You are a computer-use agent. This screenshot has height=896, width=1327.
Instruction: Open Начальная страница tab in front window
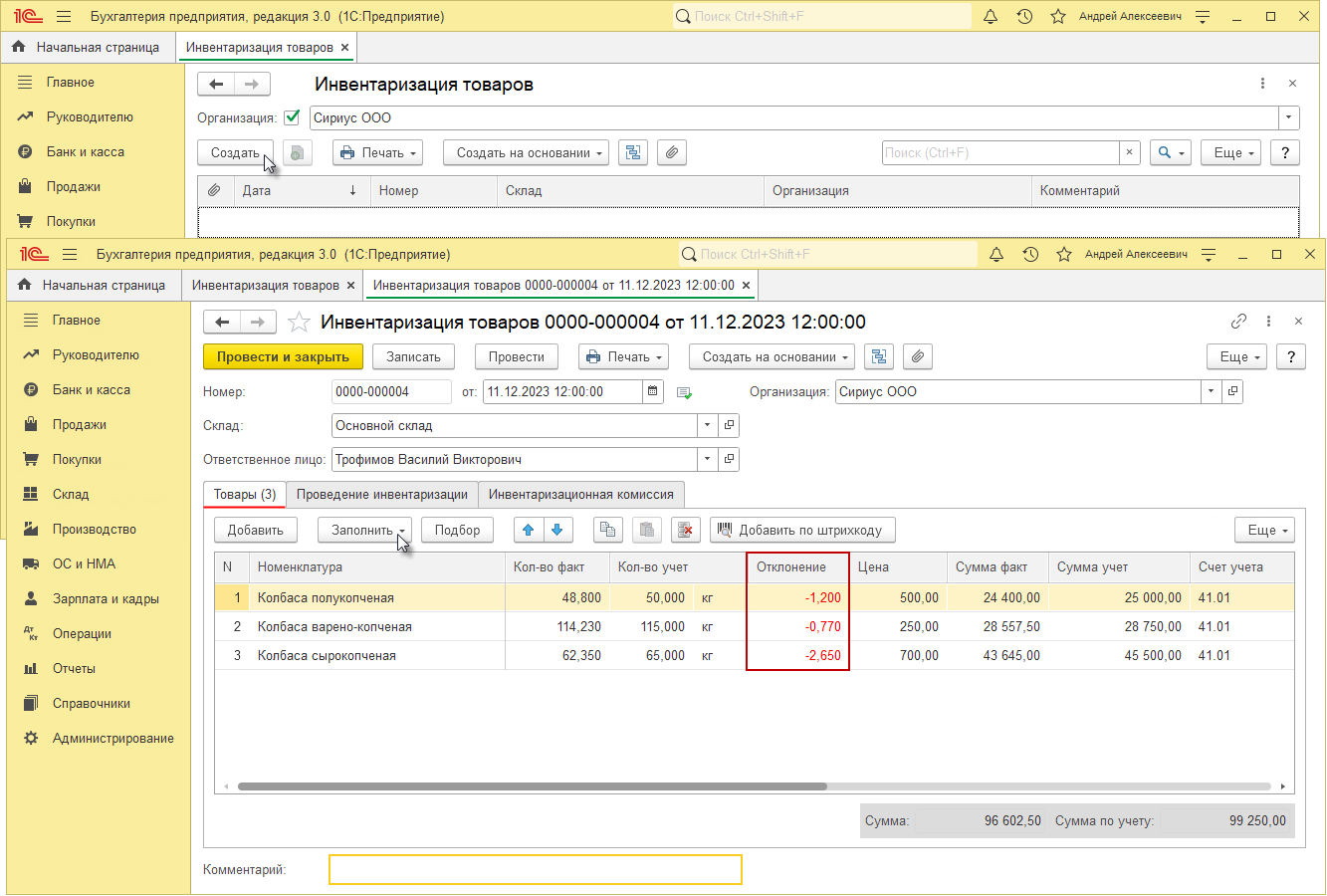pyautogui.click(x=94, y=285)
